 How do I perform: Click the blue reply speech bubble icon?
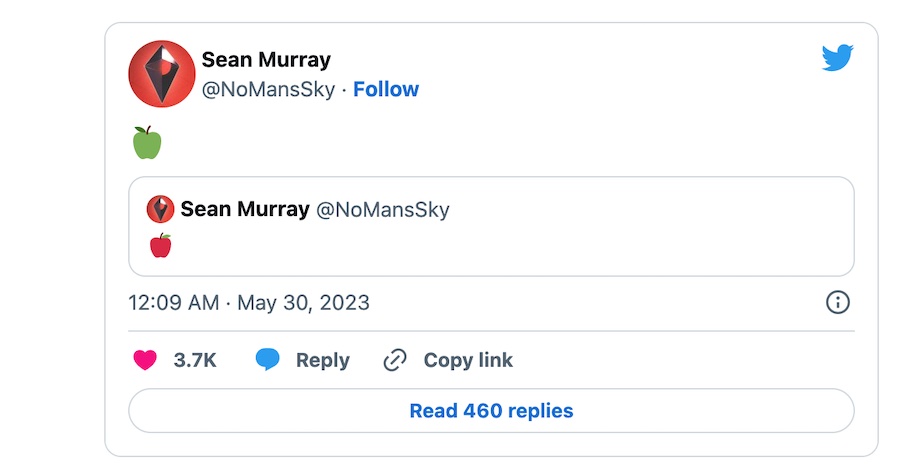267,360
